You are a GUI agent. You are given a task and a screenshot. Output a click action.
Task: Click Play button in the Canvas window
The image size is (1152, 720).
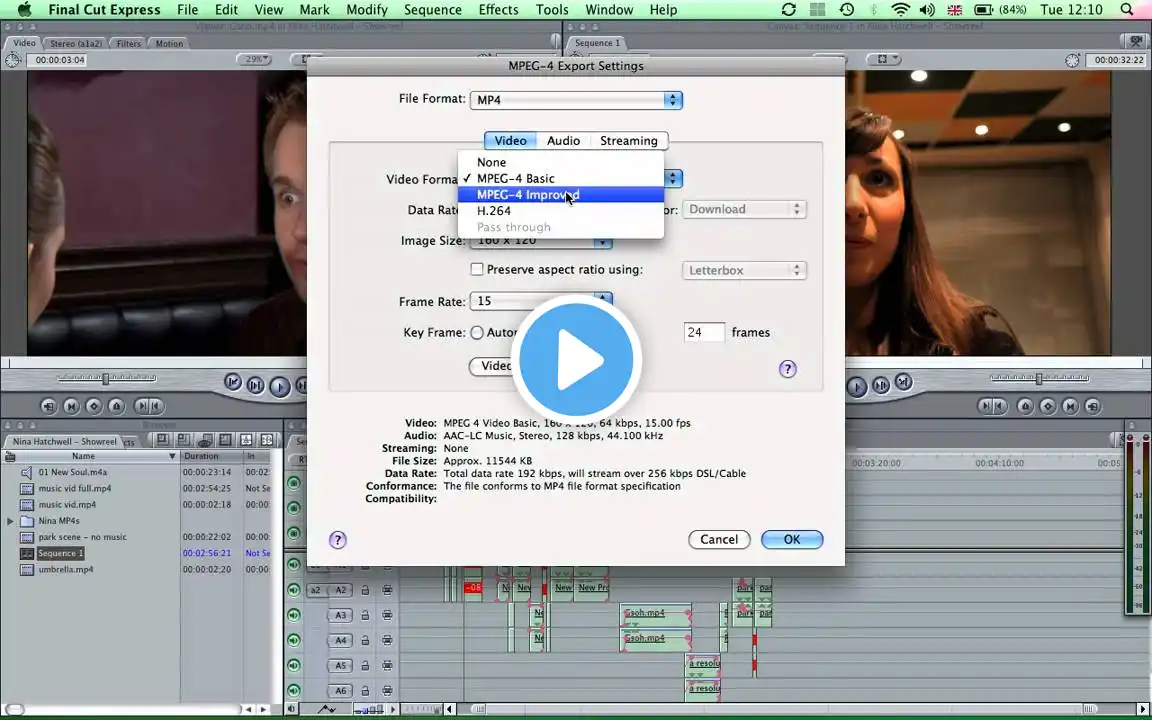pos(857,386)
